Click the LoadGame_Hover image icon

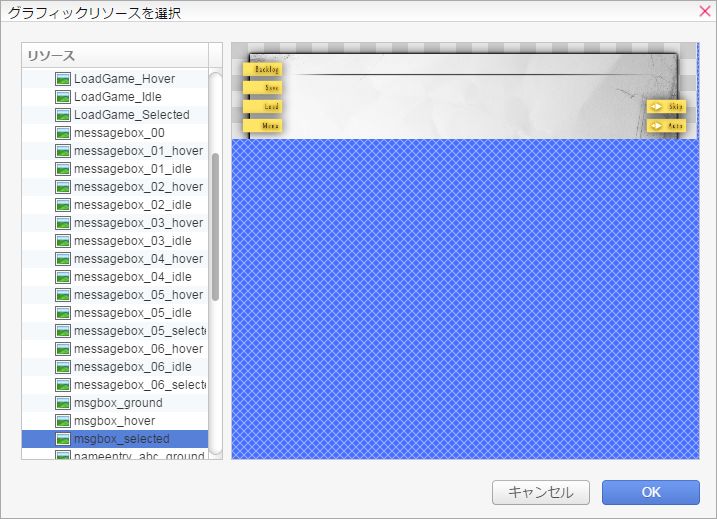click(x=62, y=79)
